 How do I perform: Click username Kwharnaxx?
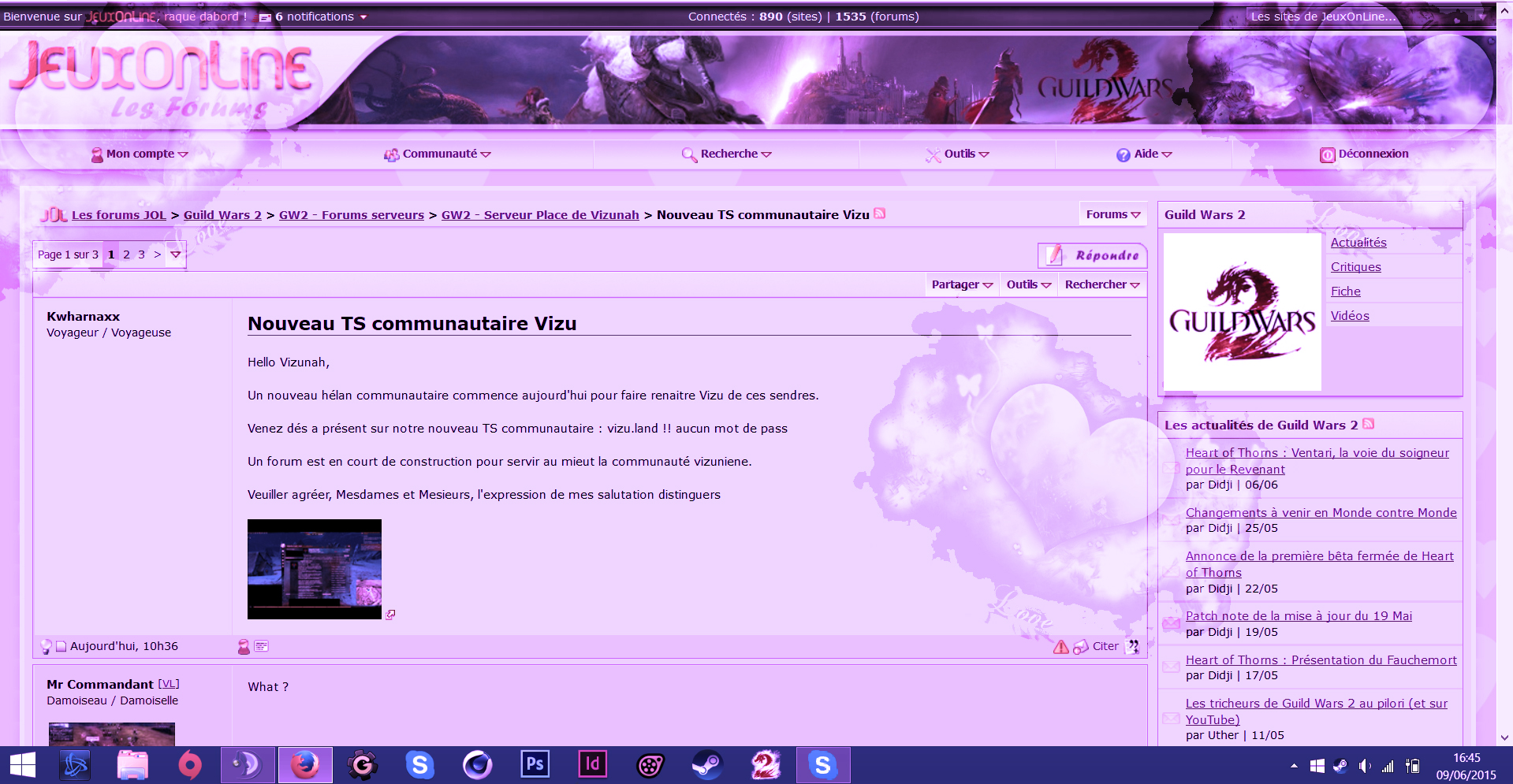[83, 316]
